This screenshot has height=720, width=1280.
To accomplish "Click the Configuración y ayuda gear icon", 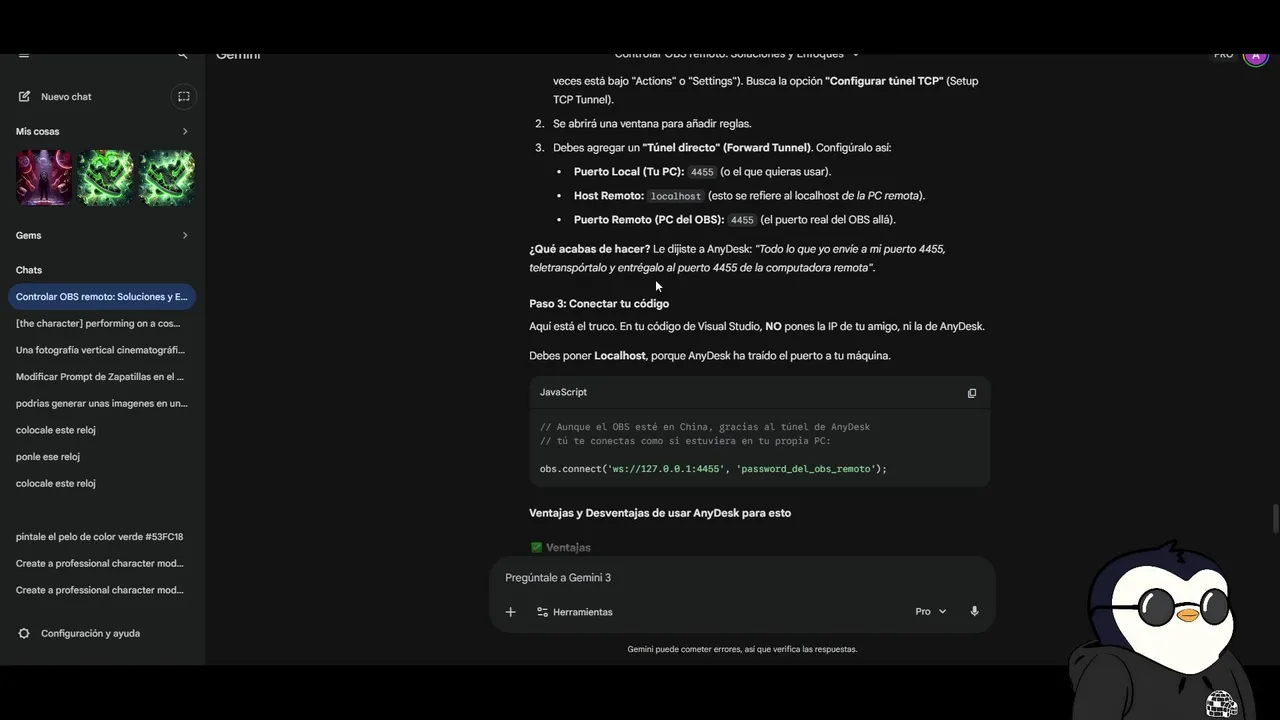I will pyautogui.click(x=24, y=634).
